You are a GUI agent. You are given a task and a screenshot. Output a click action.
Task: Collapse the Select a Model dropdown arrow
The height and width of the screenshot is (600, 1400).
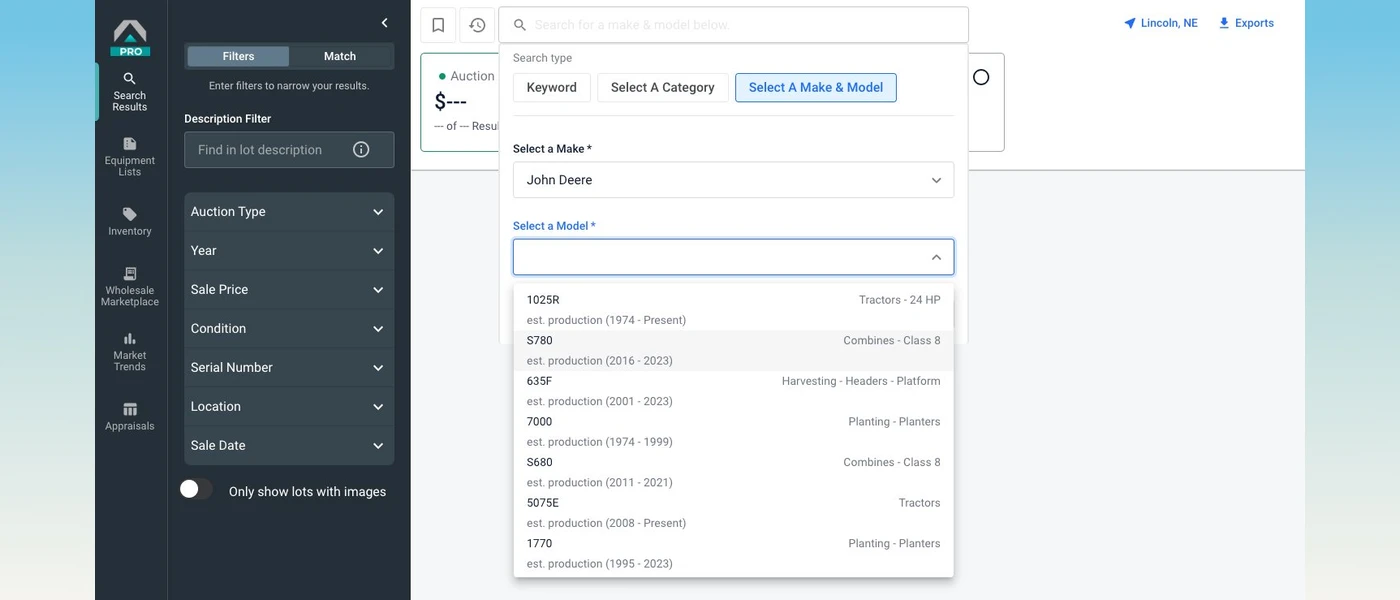click(x=936, y=257)
